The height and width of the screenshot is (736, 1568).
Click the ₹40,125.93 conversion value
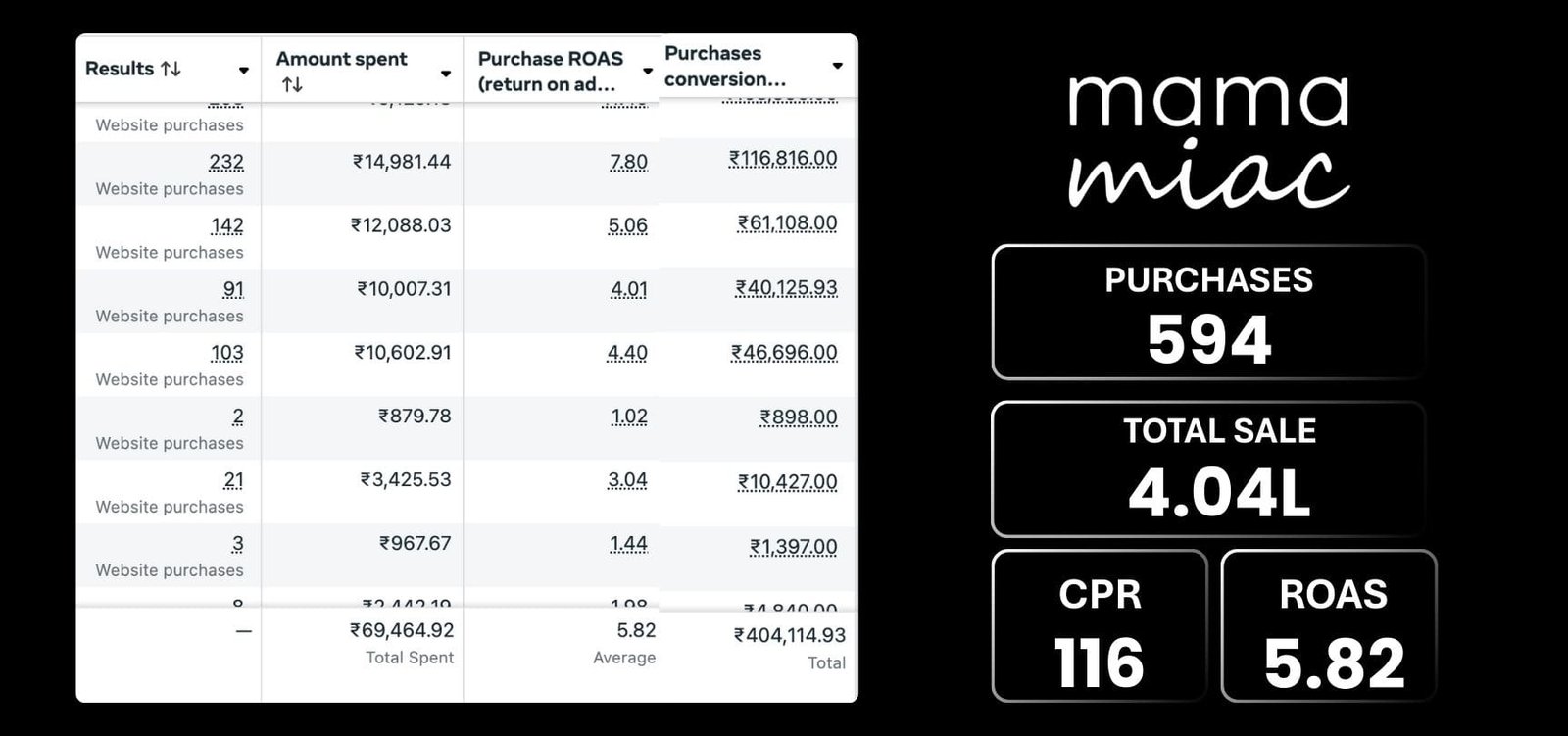(786, 288)
